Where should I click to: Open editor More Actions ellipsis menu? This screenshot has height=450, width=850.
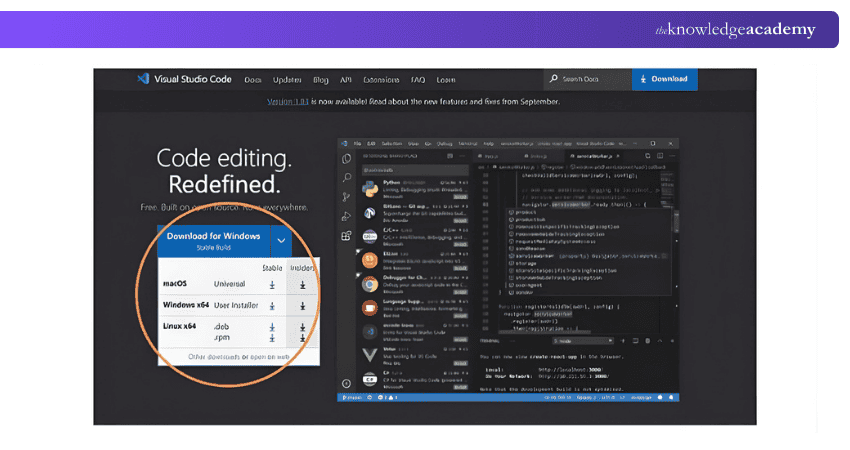(x=672, y=156)
